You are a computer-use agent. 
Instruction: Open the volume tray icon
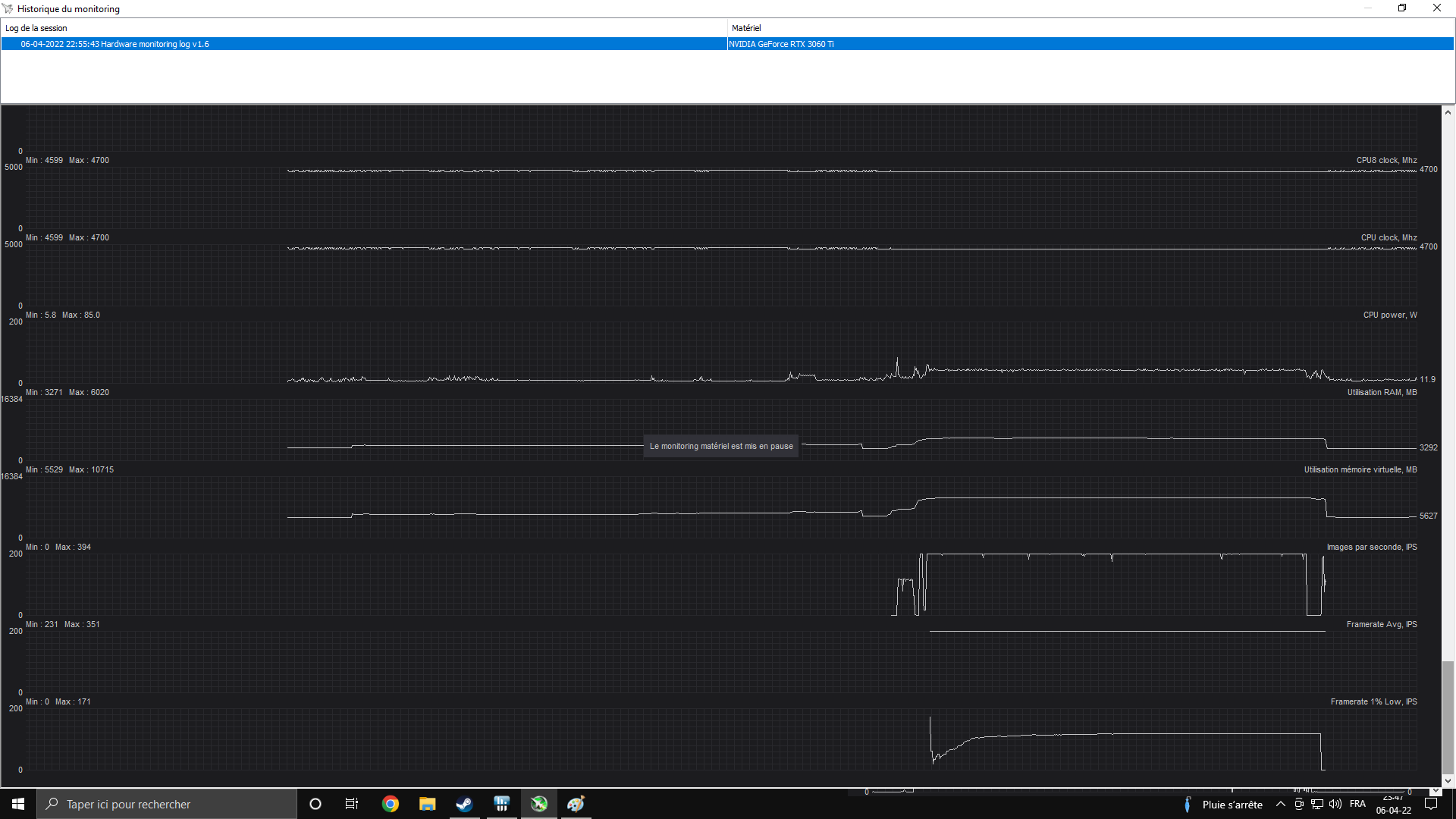pyautogui.click(x=1335, y=805)
